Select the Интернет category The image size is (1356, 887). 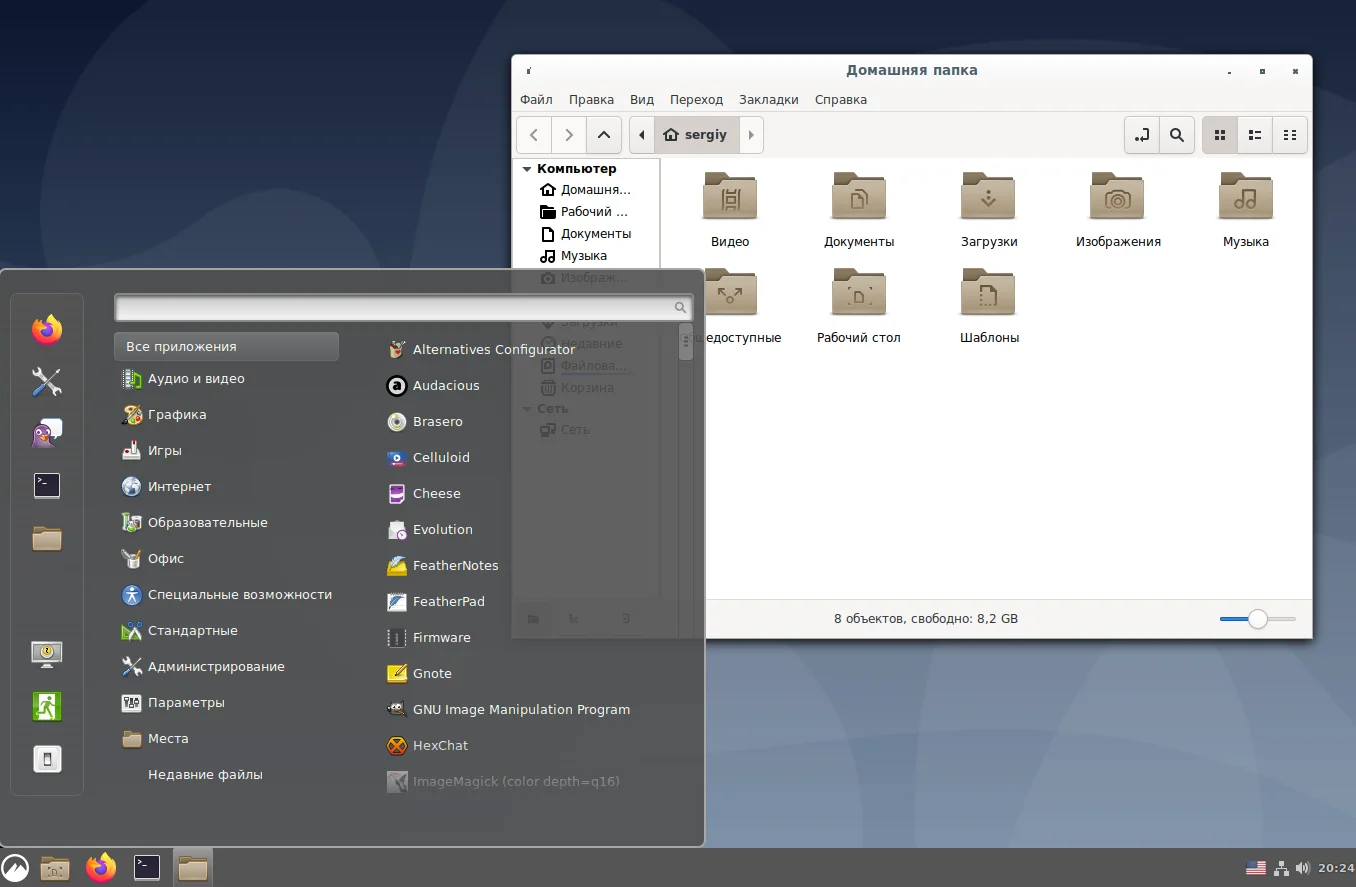[179, 487]
